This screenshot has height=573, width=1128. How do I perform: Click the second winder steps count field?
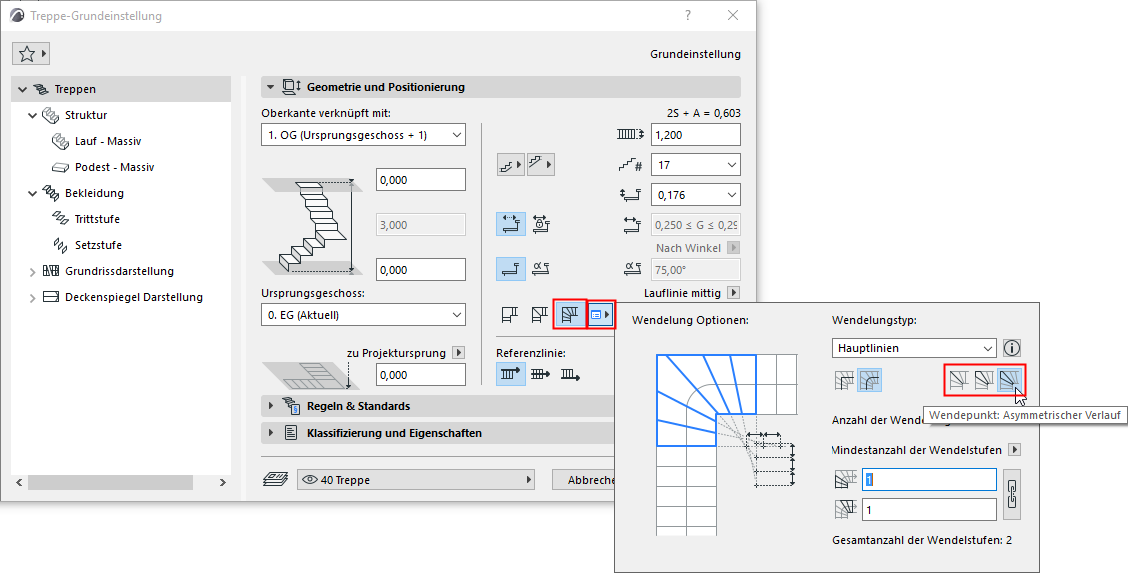pos(929,510)
